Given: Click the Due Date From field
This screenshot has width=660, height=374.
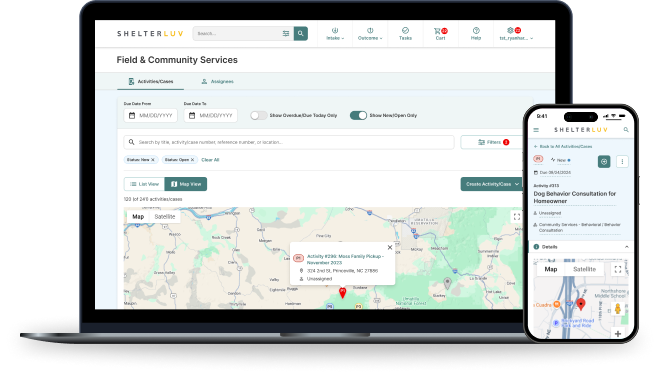Looking at the screenshot, I should [150, 115].
